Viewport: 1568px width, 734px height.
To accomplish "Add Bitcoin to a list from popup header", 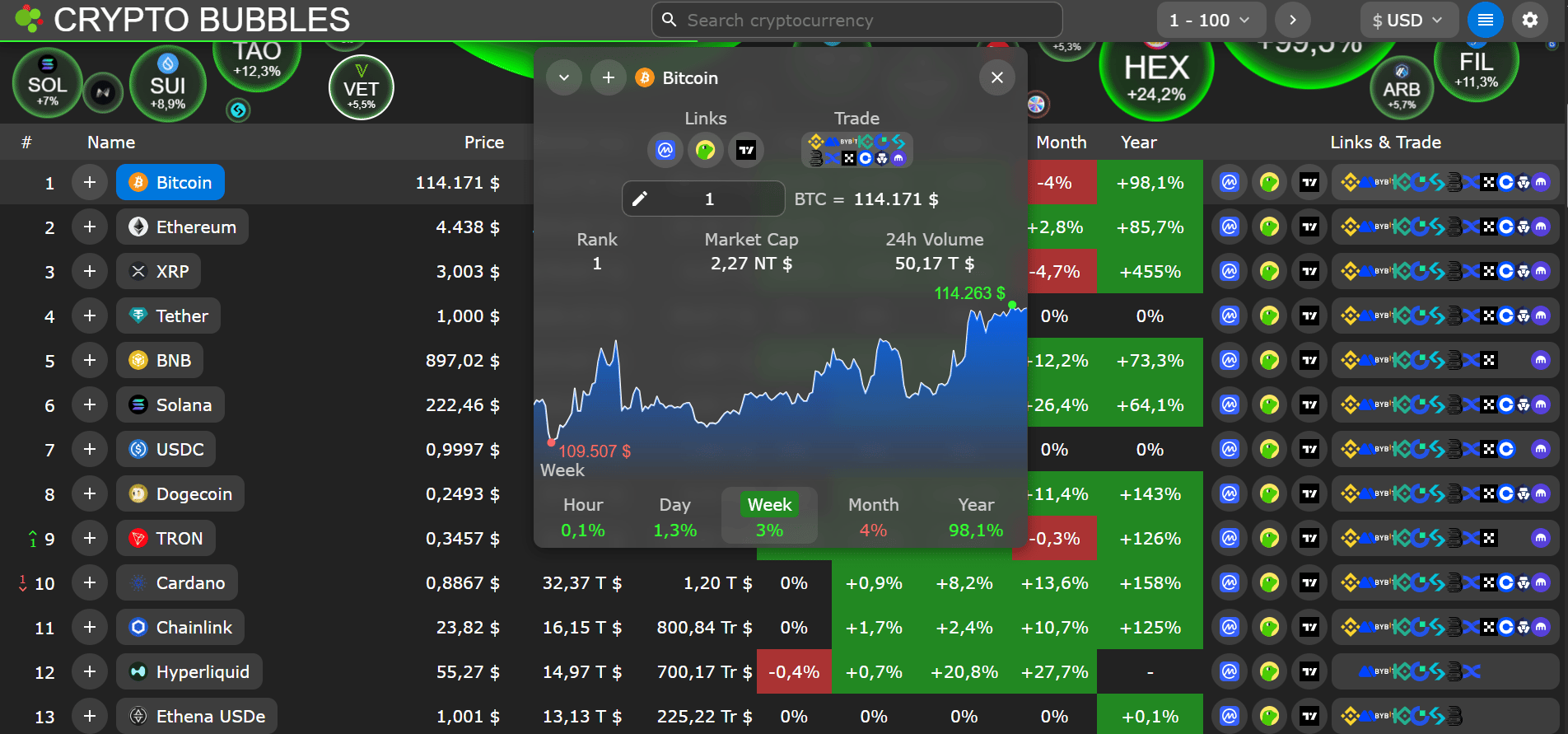I will click(x=609, y=77).
